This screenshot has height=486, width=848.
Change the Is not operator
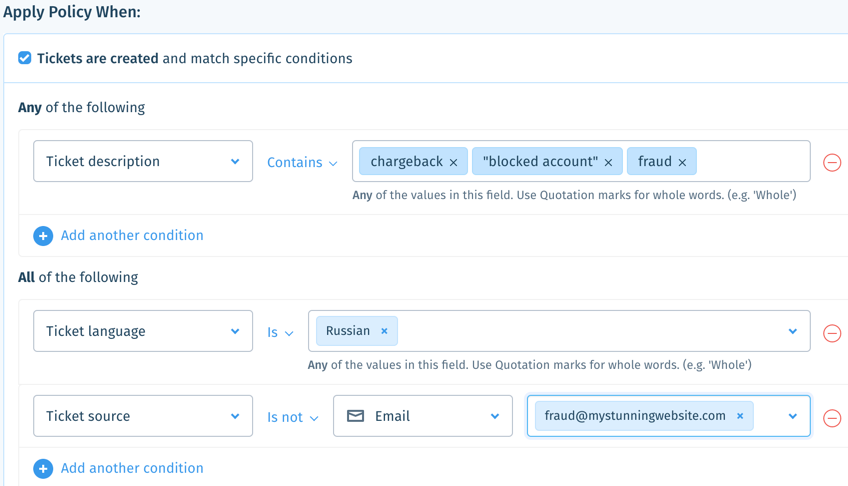click(293, 417)
